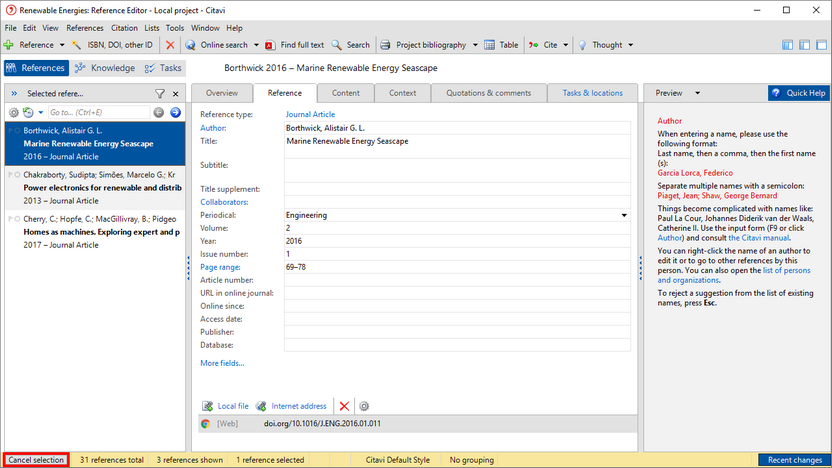
Task: Toggle flag on Borthwick reference
Action: click(x=11, y=131)
